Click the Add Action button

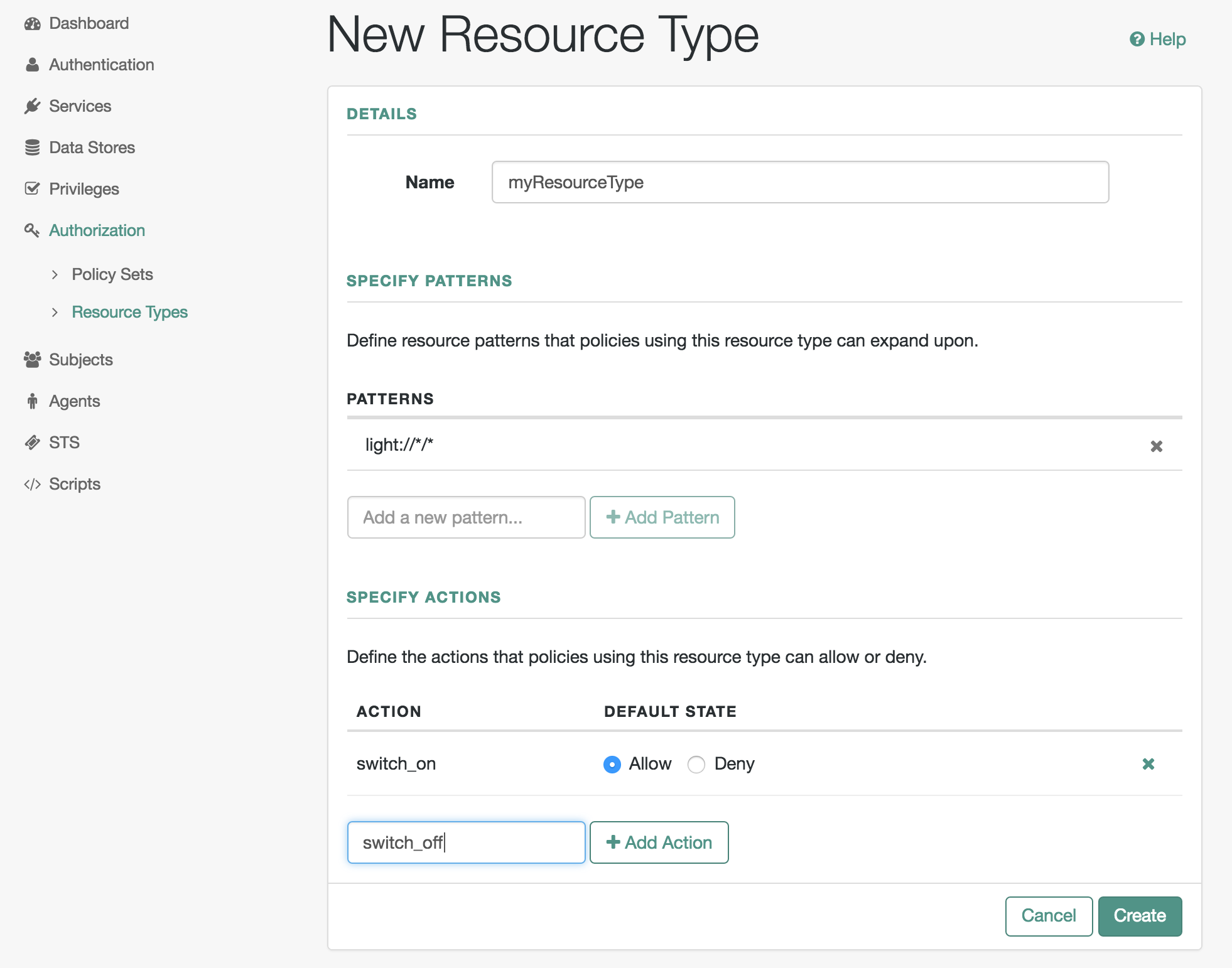(x=659, y=842)
